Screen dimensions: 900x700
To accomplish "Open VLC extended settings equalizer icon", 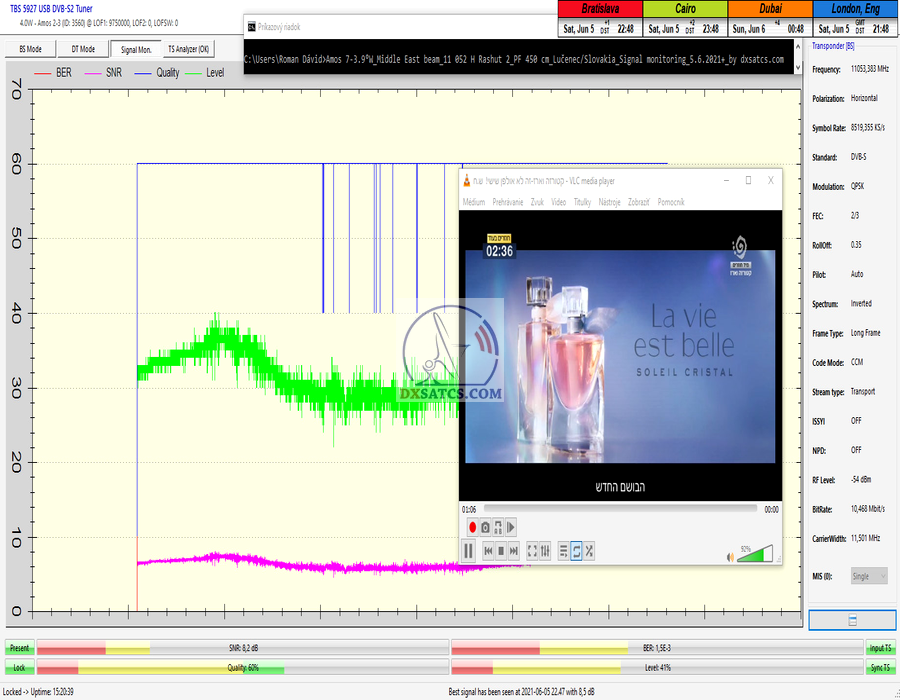I will tap(545, 550).
